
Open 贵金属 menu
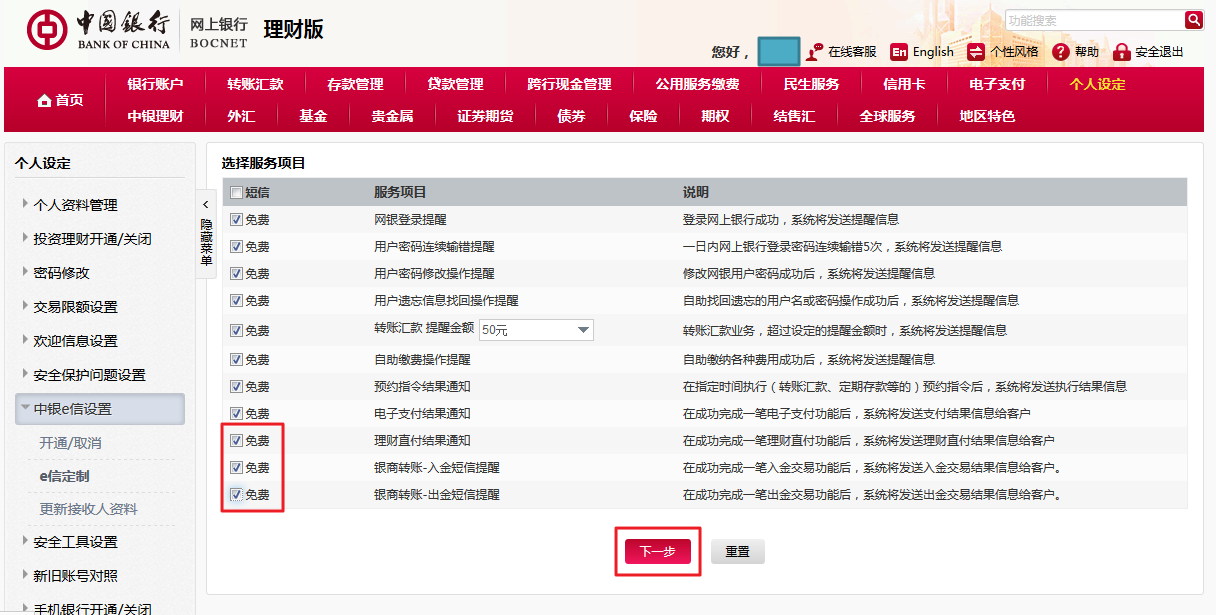click(x=392, y=116)
